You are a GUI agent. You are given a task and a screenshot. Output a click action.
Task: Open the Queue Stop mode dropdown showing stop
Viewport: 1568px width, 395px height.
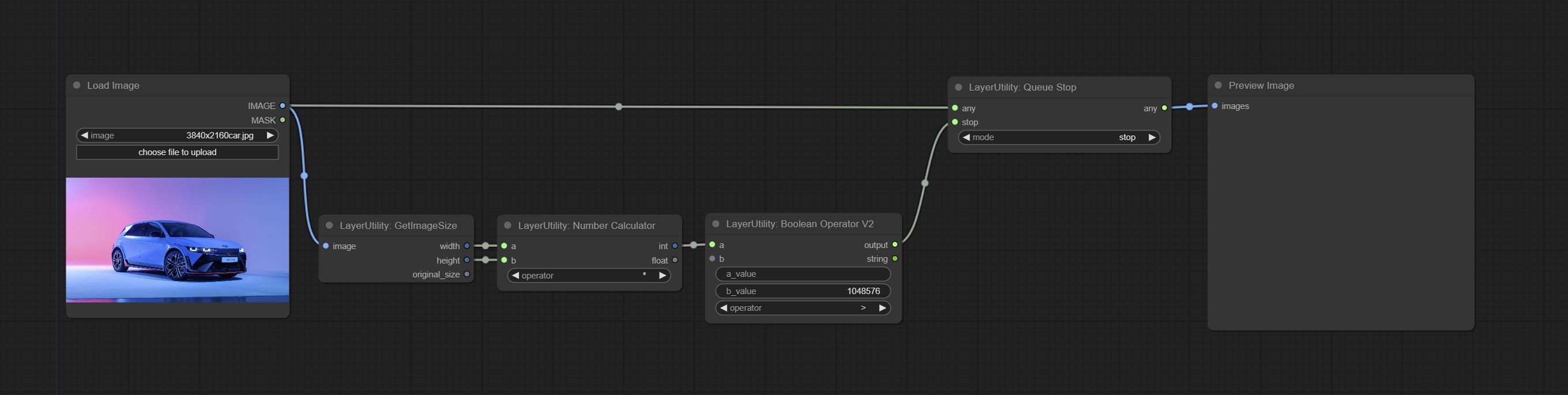click(1059, 137)
